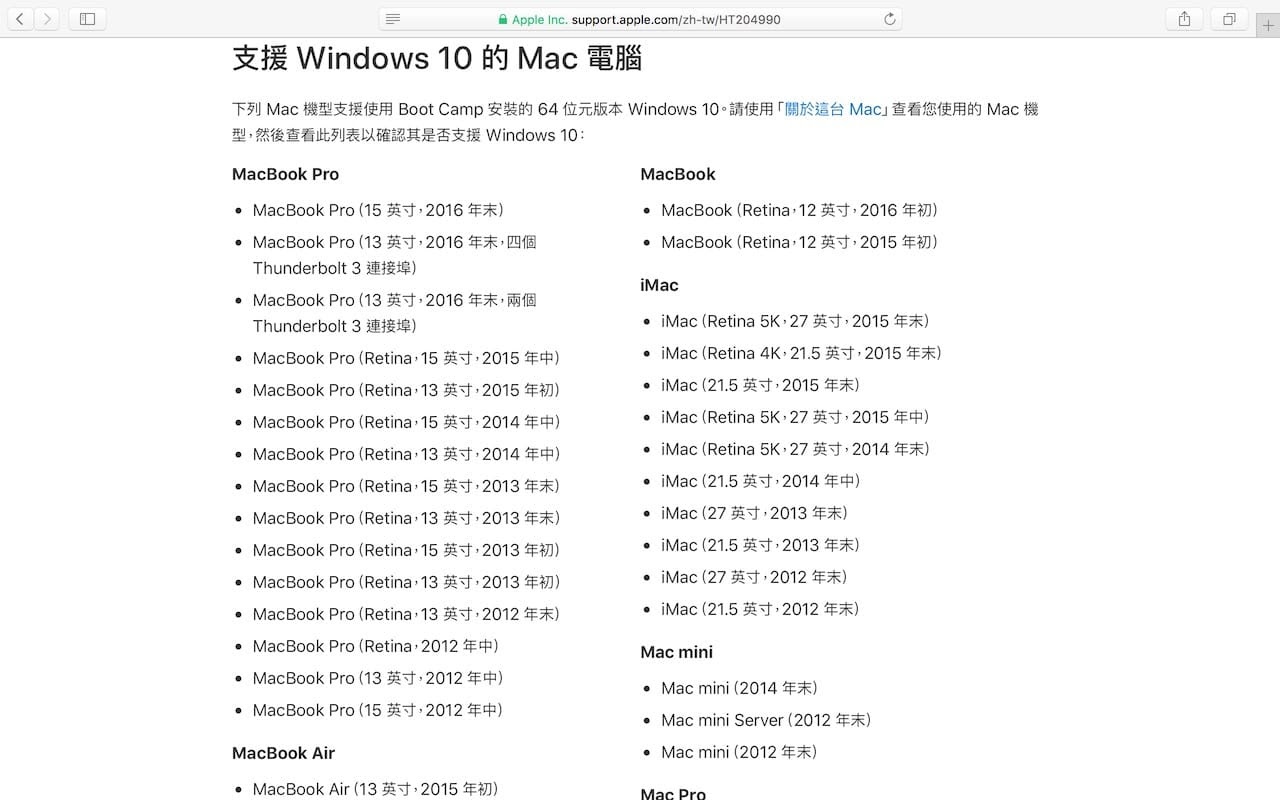Click MacBook Air (13 英寸, 2015 年初)

coord(375,789)
